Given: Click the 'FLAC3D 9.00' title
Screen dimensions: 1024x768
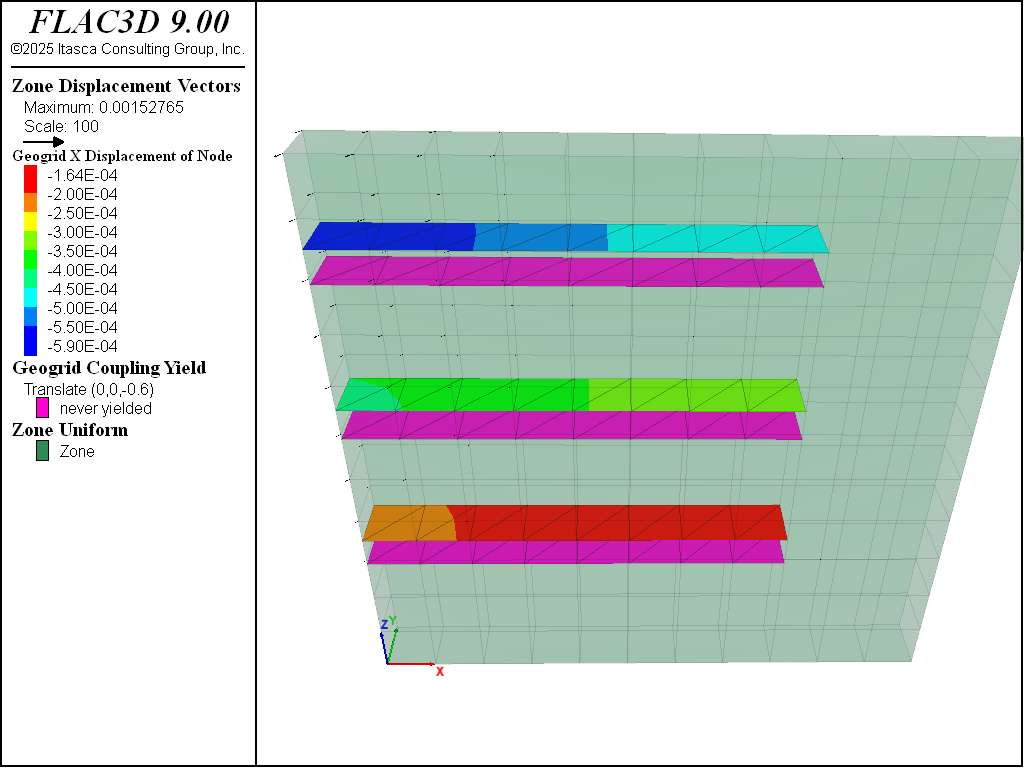Looking at the screenshot, I should tap(129, 22).
